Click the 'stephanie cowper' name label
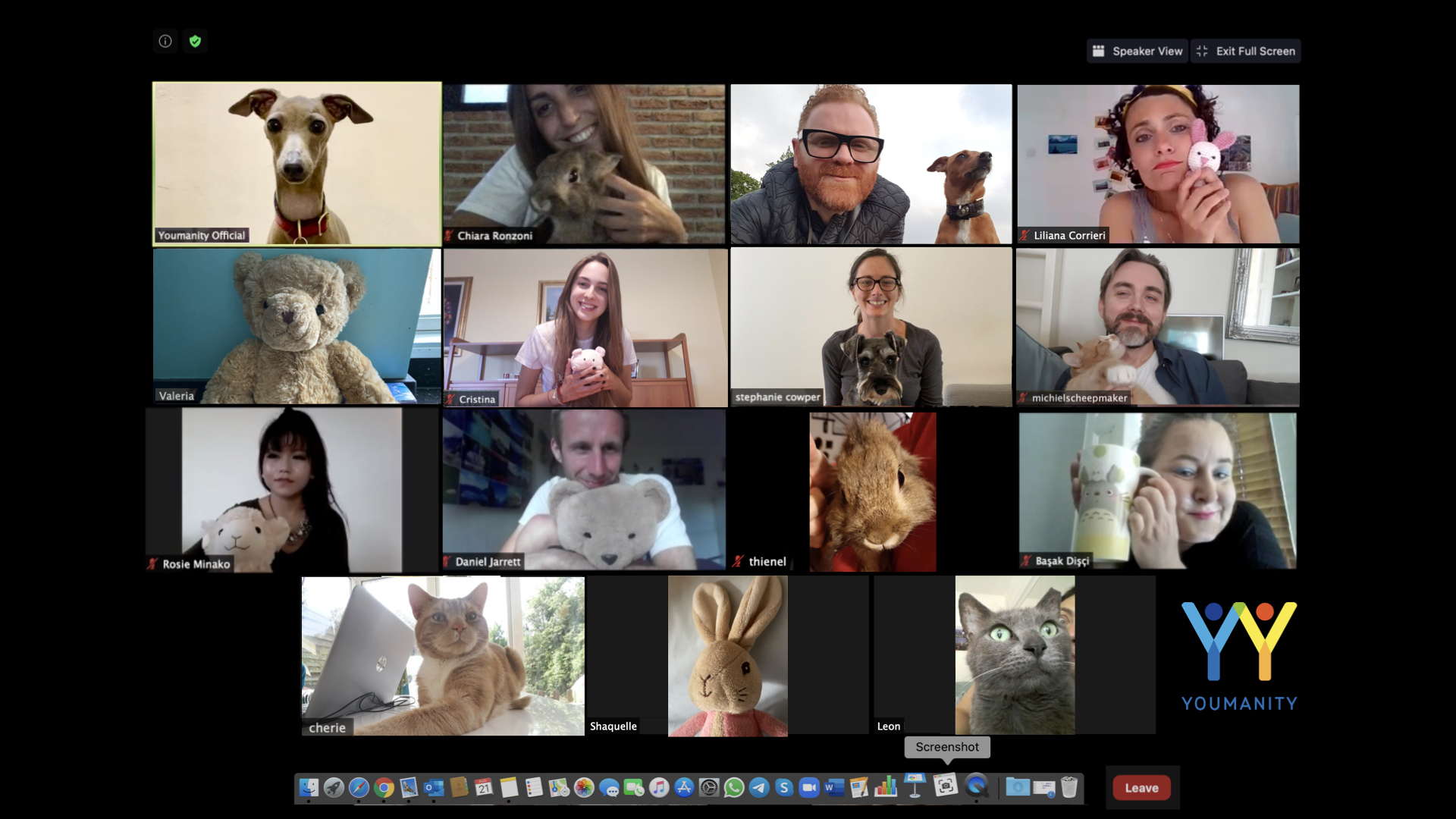This screenshot has height=819, width=1456. tap(777, 397)
